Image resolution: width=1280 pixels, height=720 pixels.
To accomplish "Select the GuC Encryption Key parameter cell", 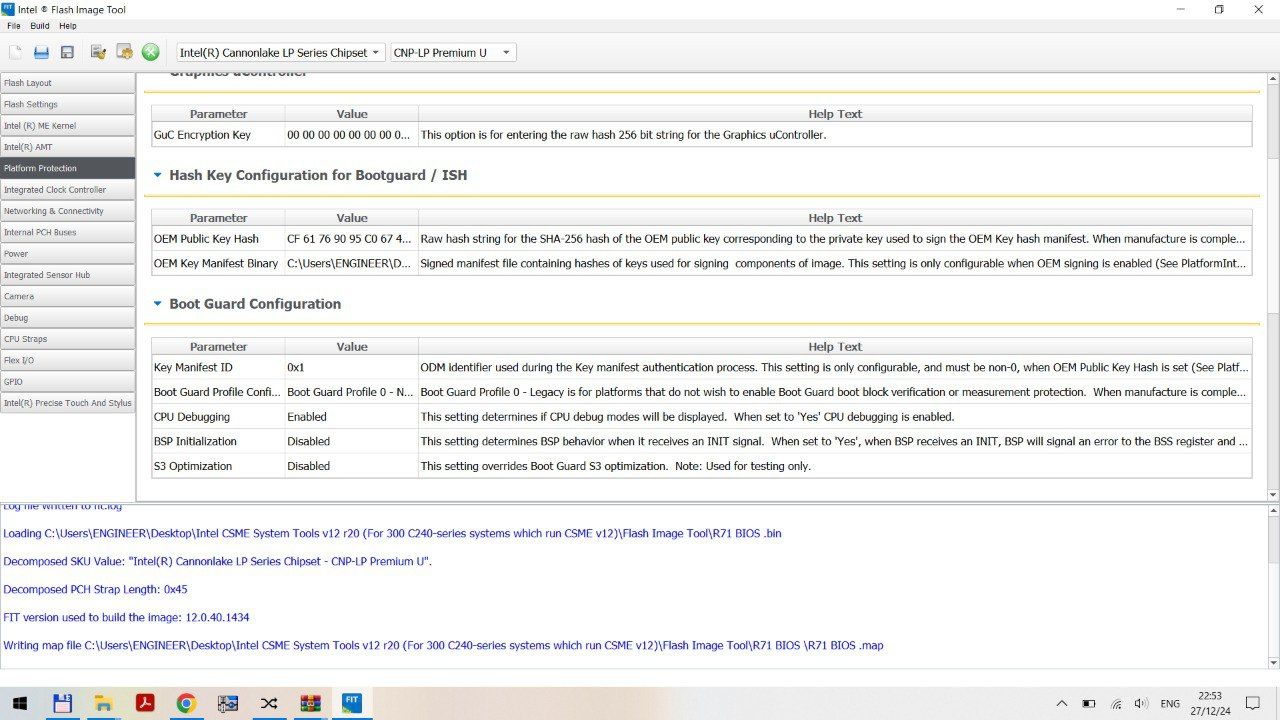I will point(218,135).
